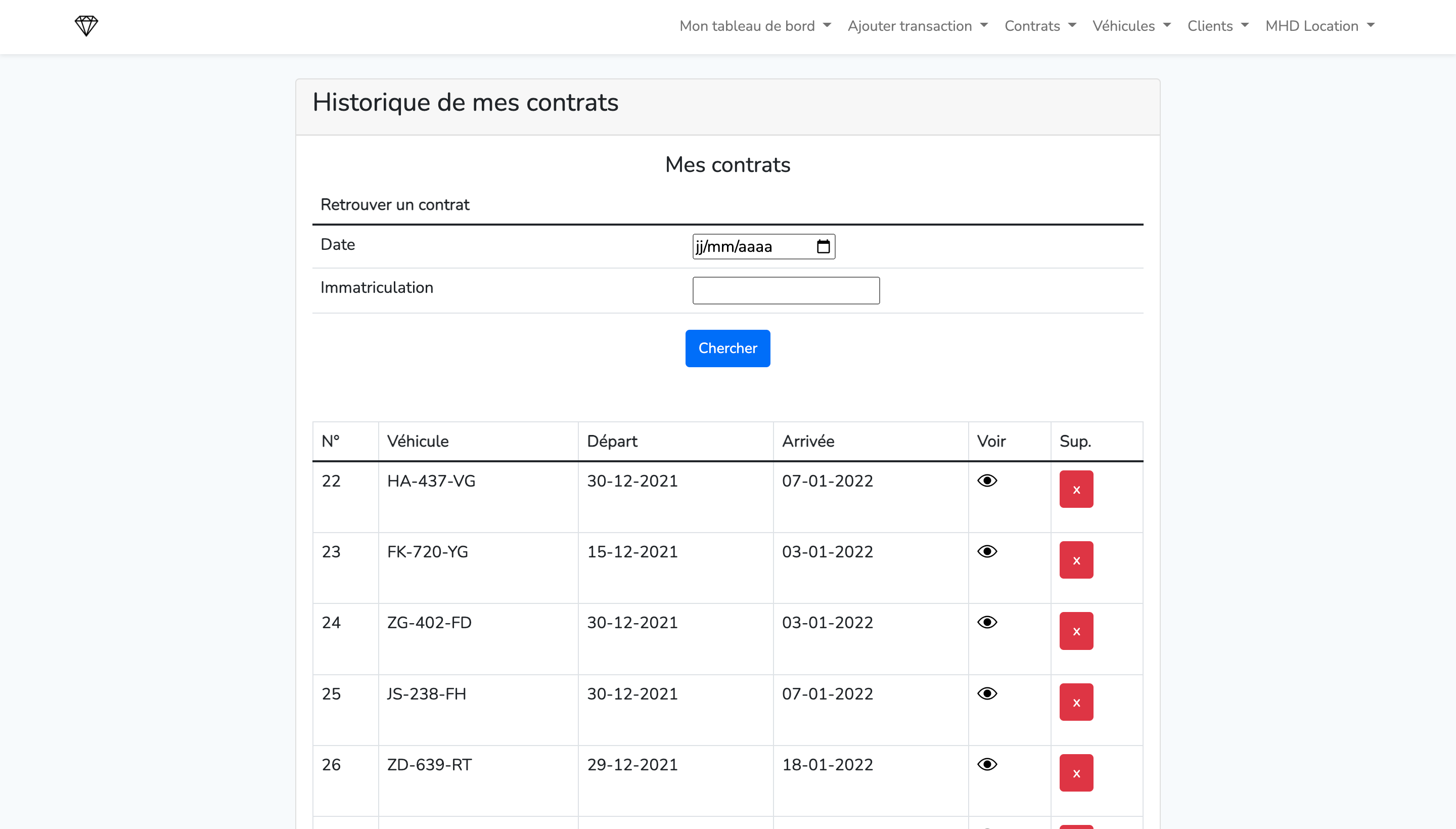
Task: Click Voir column header
Action: point(1010,441)
